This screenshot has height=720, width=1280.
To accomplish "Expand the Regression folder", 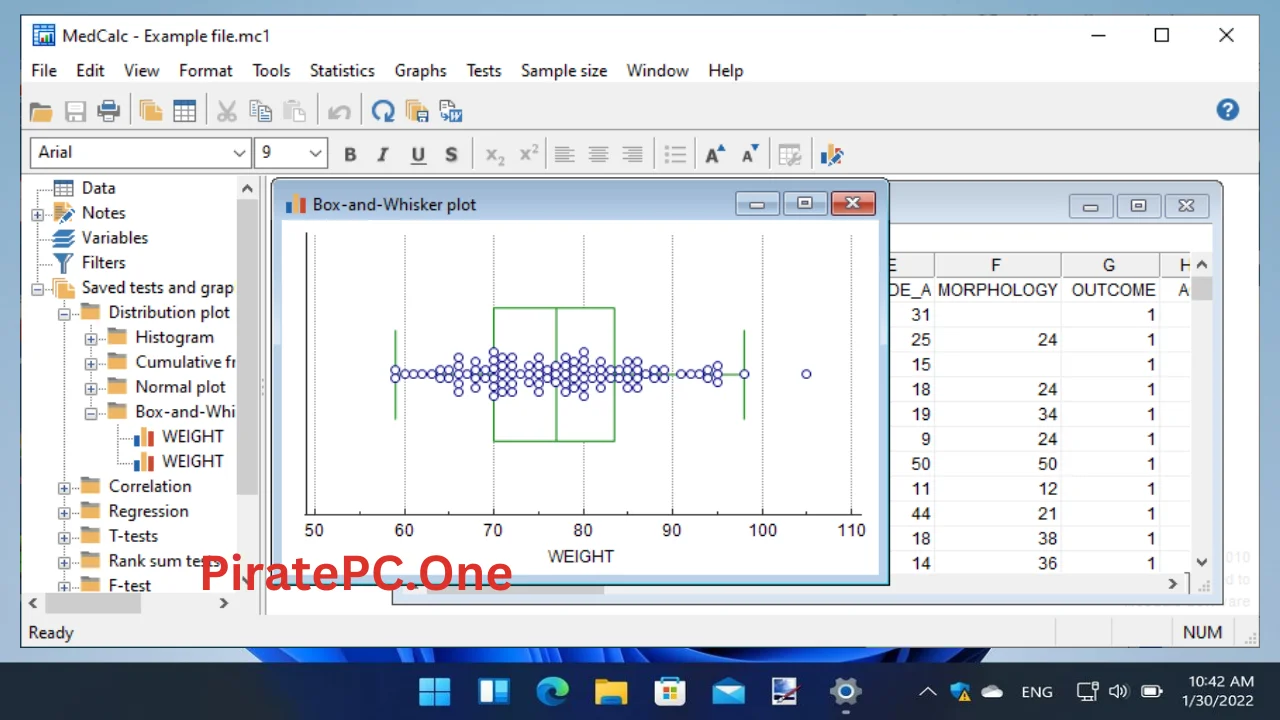I will pos(64,513).
